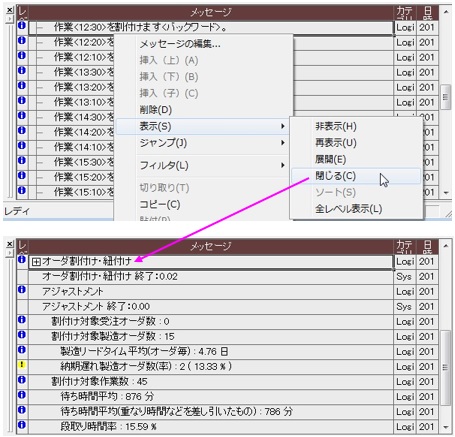The width and height of the screenshot is (455, 437).
Task: Click the upper pane vertical scrollbar thumb
Action: (x=446, y=97)
